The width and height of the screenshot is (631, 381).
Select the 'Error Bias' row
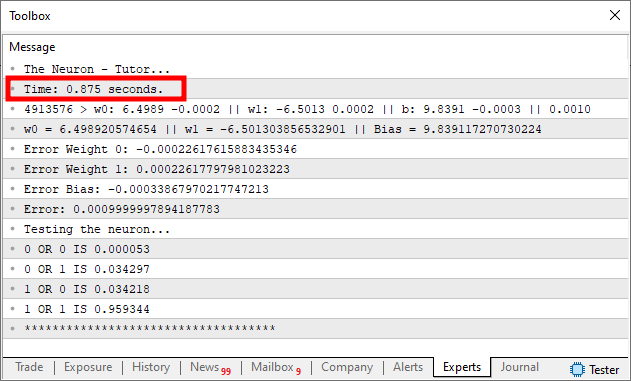316,189
